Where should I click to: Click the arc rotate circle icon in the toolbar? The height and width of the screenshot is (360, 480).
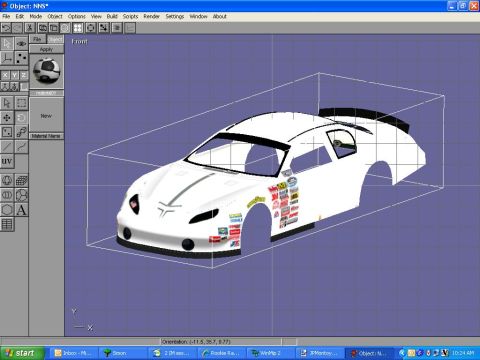click(x=91, y=28)
